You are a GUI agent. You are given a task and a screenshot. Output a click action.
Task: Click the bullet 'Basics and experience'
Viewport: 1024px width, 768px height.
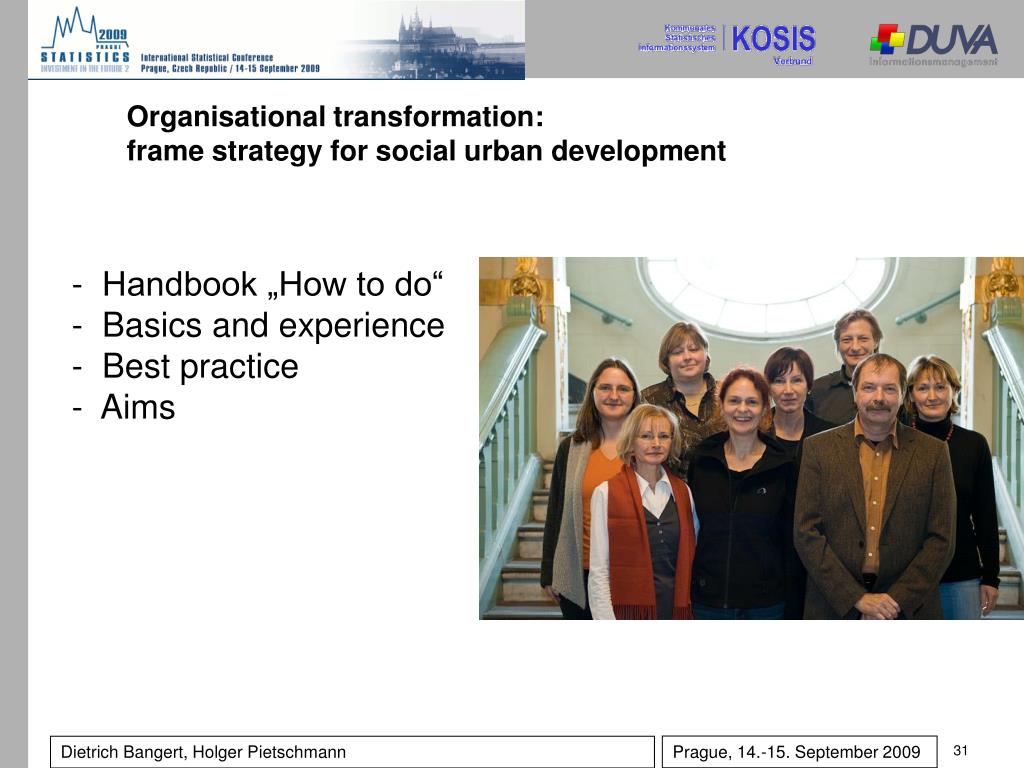[273, 325]
